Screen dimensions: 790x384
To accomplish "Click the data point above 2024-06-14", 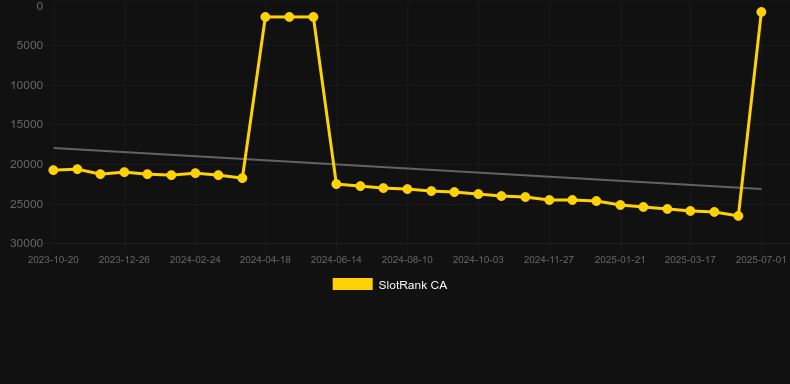I will pos(337,184).
